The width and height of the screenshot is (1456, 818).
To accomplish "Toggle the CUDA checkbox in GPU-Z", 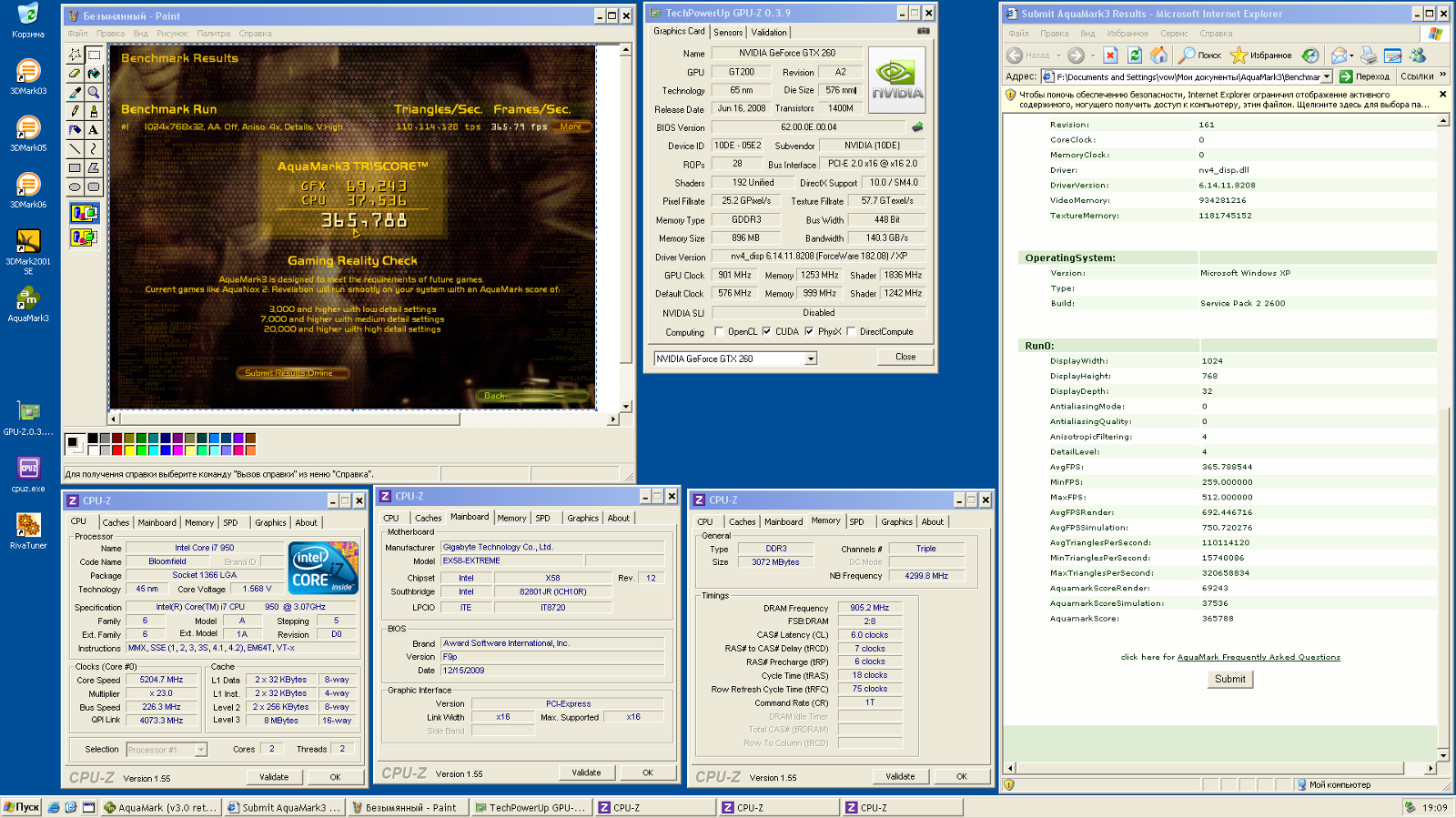I will (766, 331).
